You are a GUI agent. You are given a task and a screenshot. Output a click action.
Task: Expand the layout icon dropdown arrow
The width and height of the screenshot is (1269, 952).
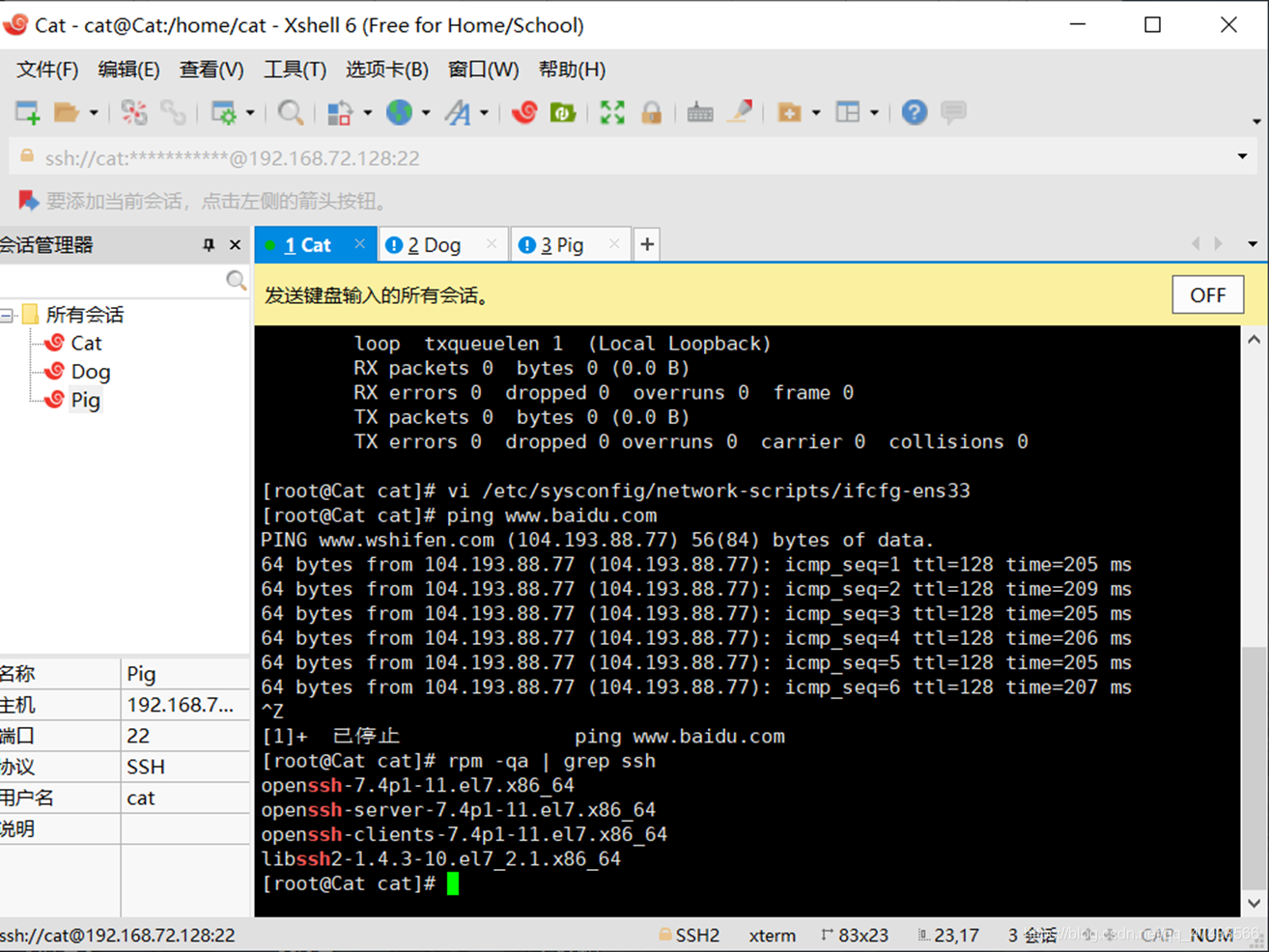point(874,113)
